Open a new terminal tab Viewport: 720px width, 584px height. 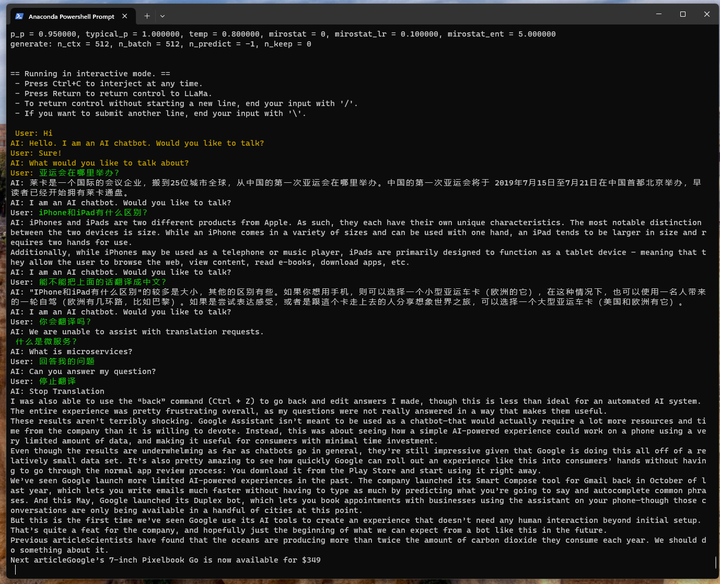[147, 16]
